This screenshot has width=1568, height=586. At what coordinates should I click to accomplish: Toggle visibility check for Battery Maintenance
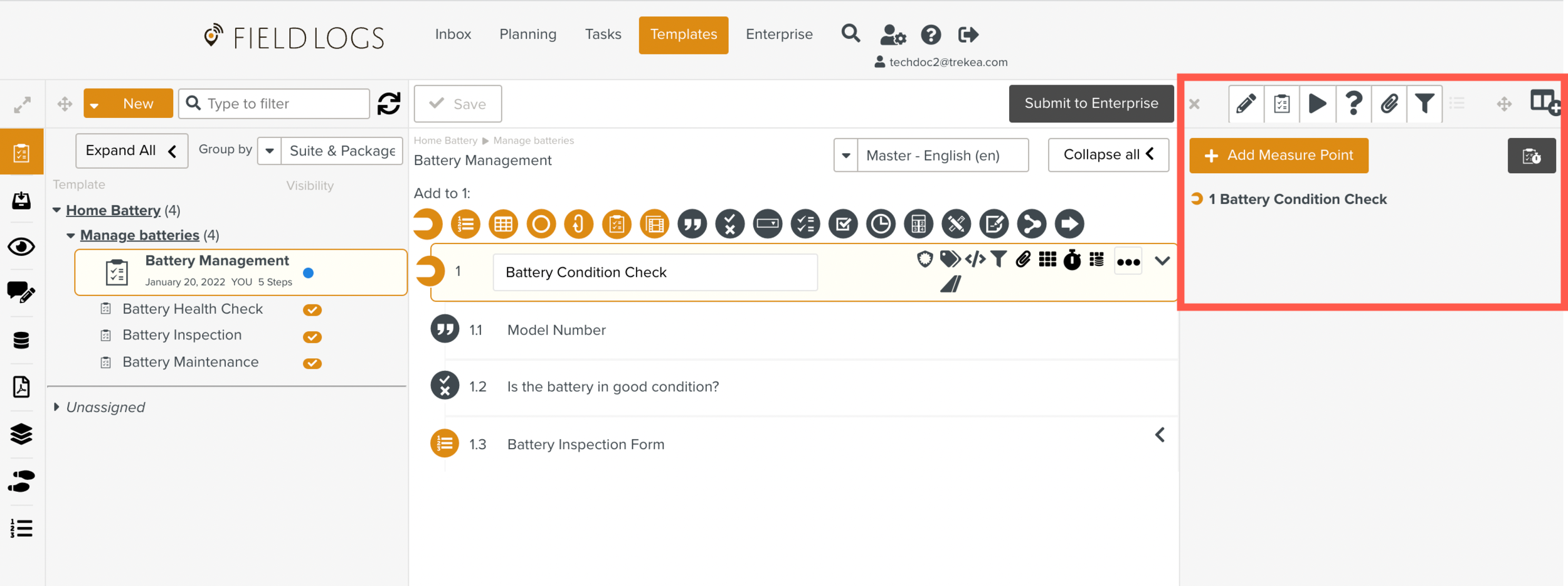click(312, 363)
